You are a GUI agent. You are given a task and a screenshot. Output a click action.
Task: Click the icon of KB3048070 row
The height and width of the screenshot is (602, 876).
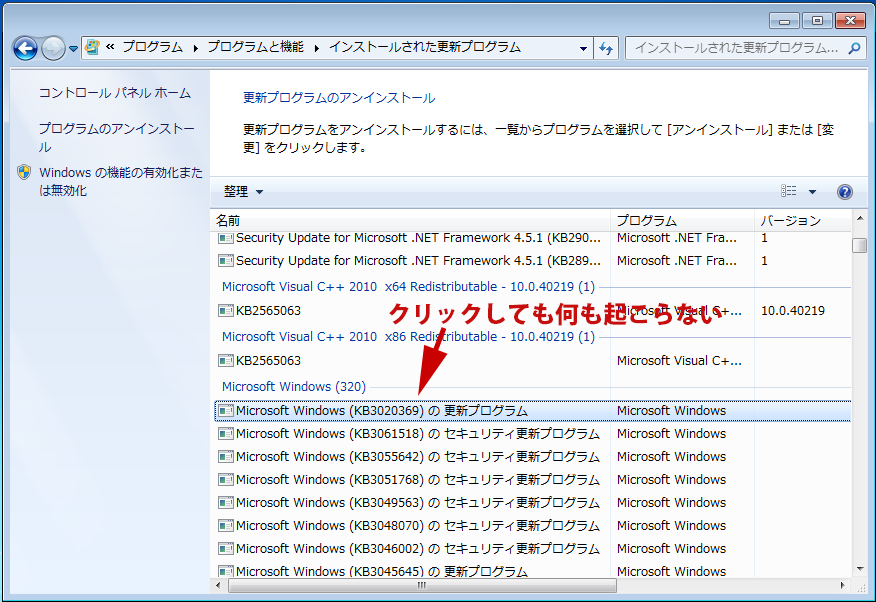coord(226,526)
